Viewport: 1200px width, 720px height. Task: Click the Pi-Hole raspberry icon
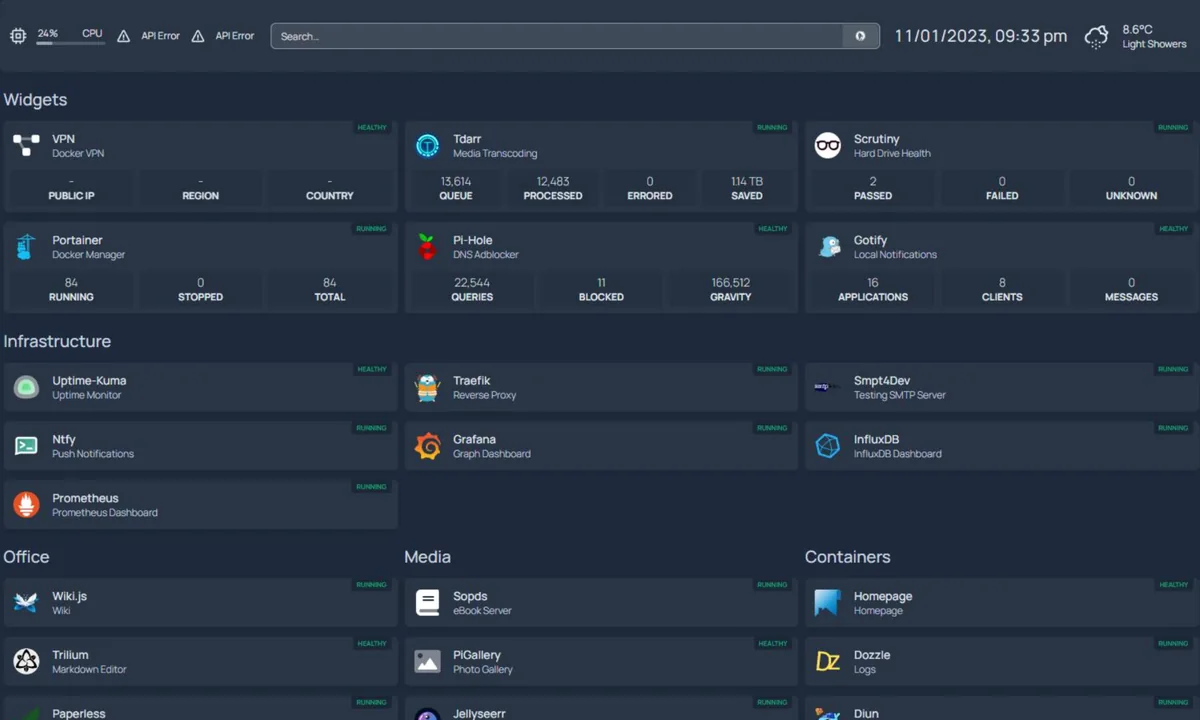pos(428,247)
